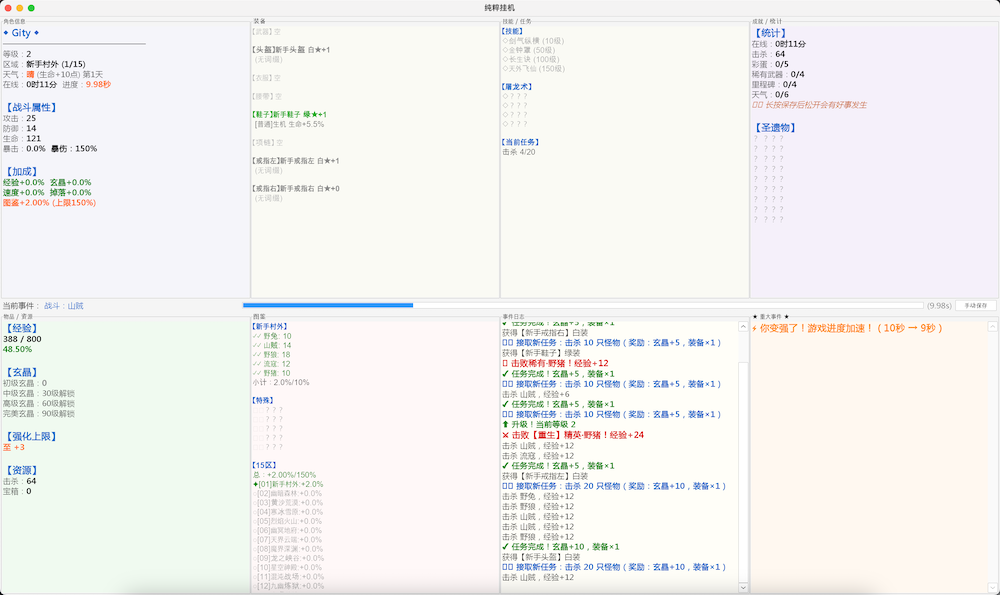Click the 剑气纵横 (10级) skill
The width and height of the screenshot is (1000, 595).
[x=533, y=41]
